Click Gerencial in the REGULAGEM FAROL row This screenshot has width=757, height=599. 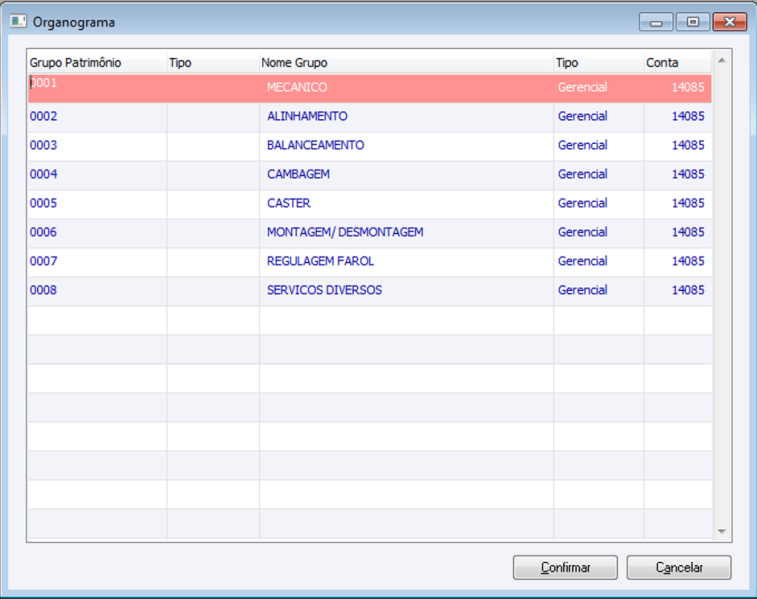pyautogui.click(x=582, y=261)
